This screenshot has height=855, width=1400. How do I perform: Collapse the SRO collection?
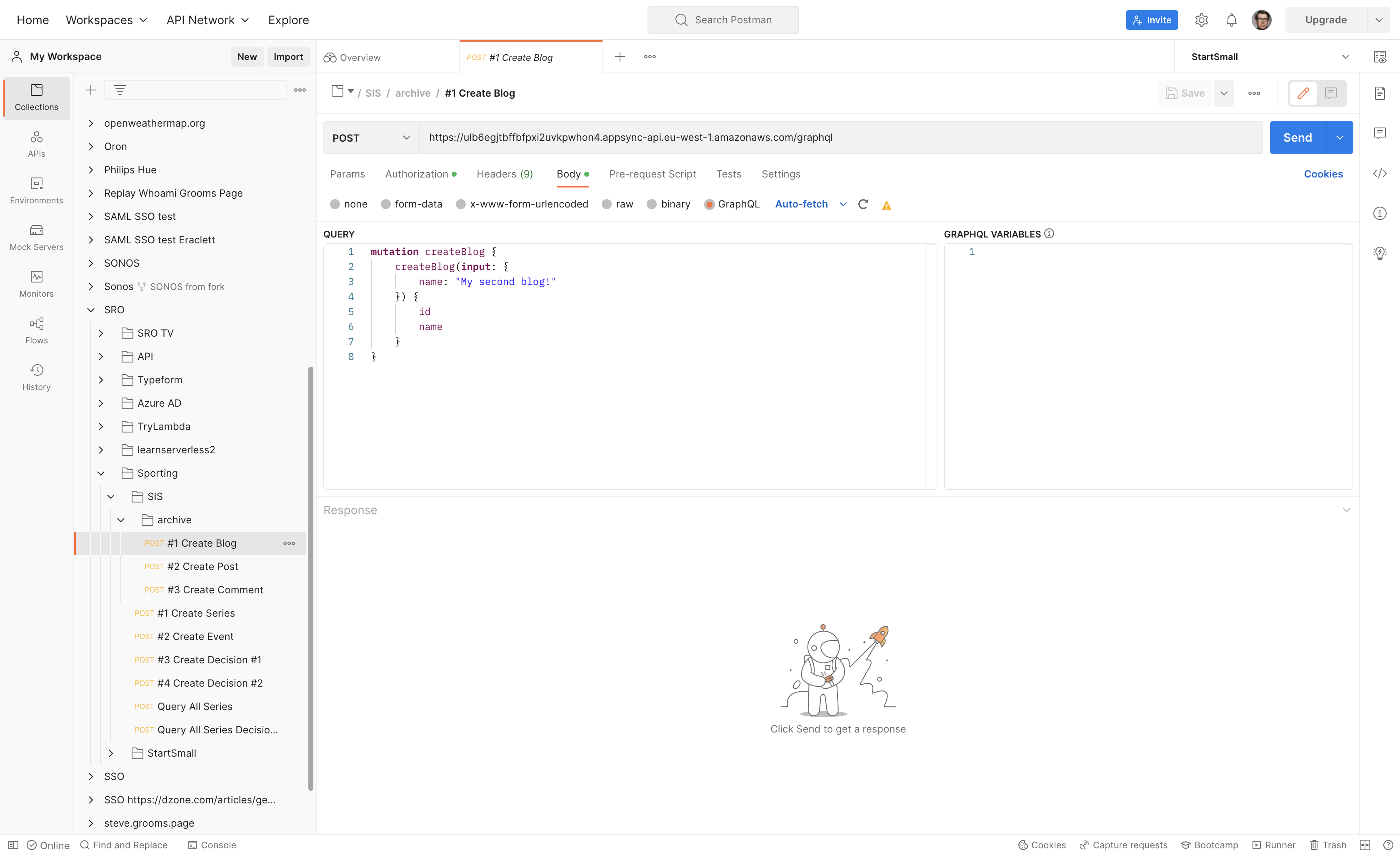coord(91,310)
